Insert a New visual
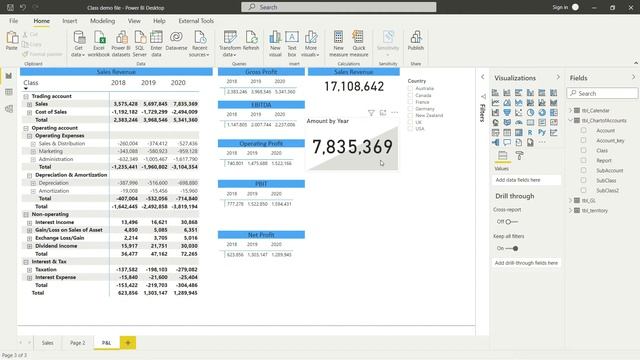This screenshot has height=360, width=640. pyautogui.click(x=275, y=43)
